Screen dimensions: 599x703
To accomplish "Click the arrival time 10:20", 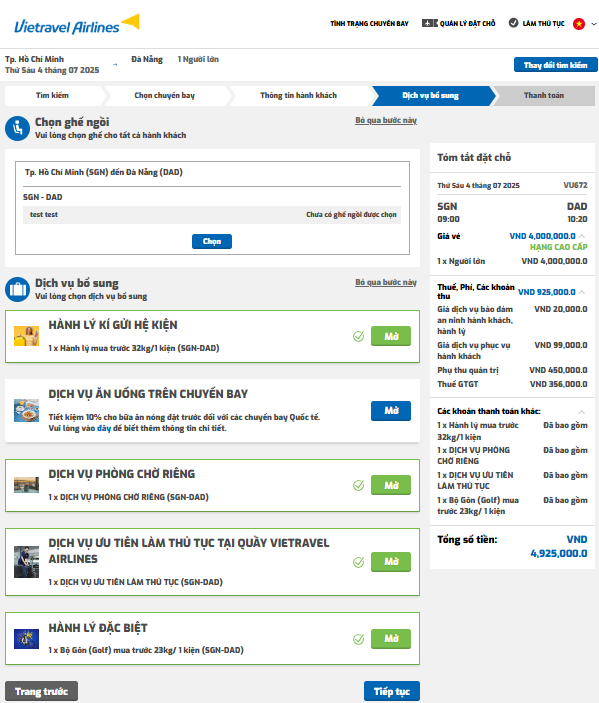I will click(x=577, y=219).
